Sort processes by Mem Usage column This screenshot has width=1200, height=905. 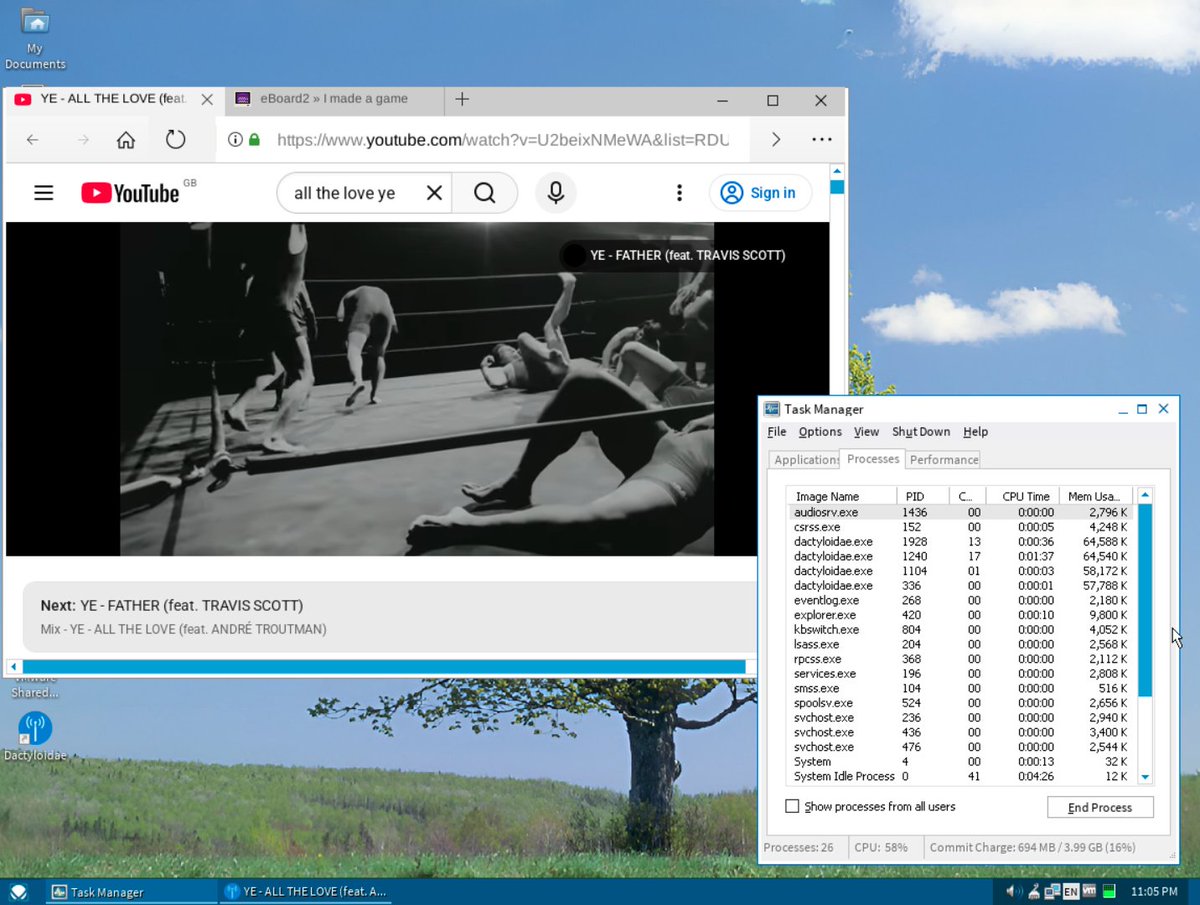pyautogui.click(x=1095, y=496)
